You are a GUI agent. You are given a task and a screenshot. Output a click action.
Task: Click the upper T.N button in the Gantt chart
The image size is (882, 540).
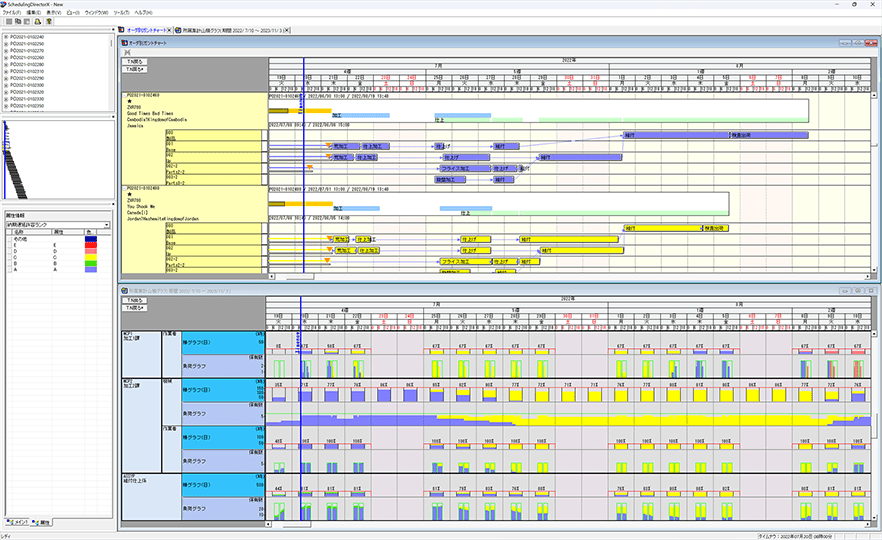[133, 62]
